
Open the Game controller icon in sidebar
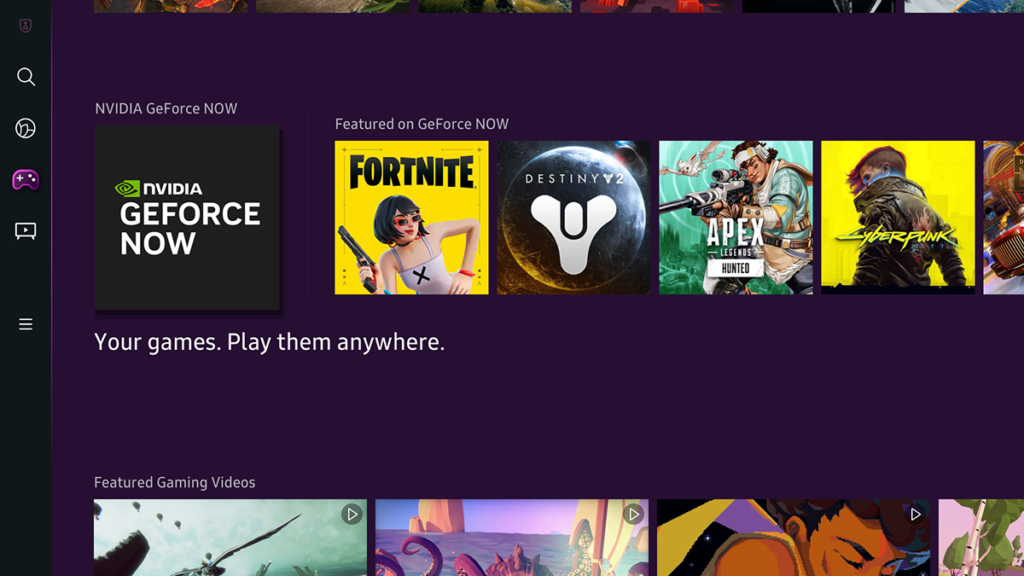tap(26, 180)
